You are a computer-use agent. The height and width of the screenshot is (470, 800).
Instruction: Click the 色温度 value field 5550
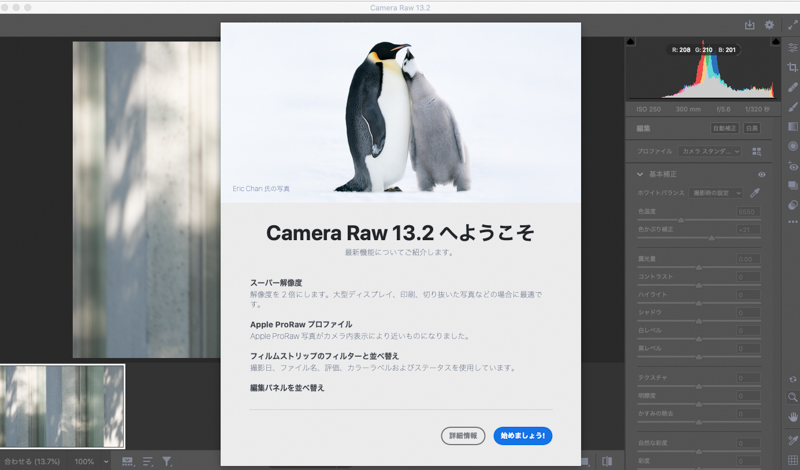click(x=748, y=211)
